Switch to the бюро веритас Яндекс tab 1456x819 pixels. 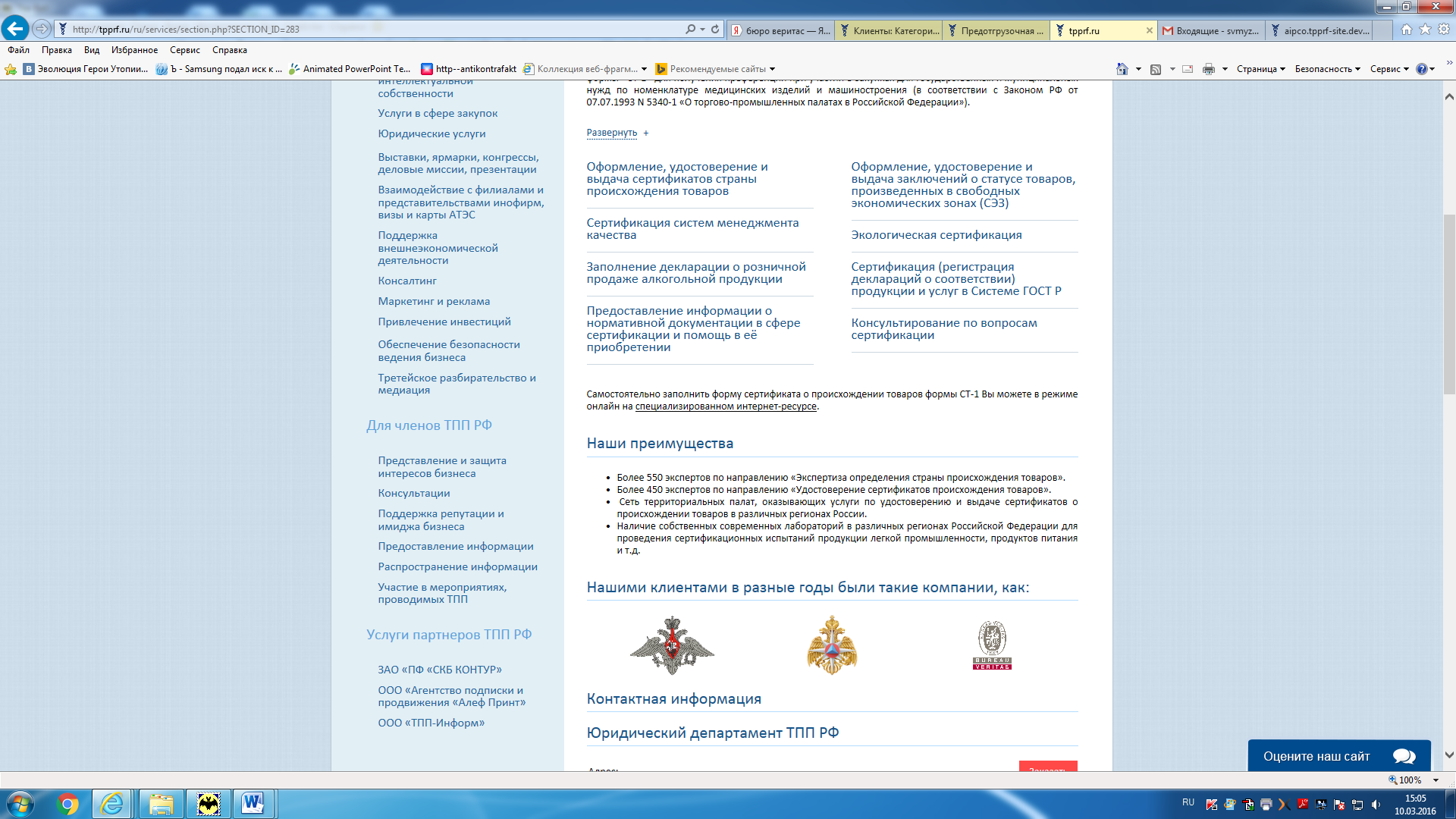[x=781, y=30]
